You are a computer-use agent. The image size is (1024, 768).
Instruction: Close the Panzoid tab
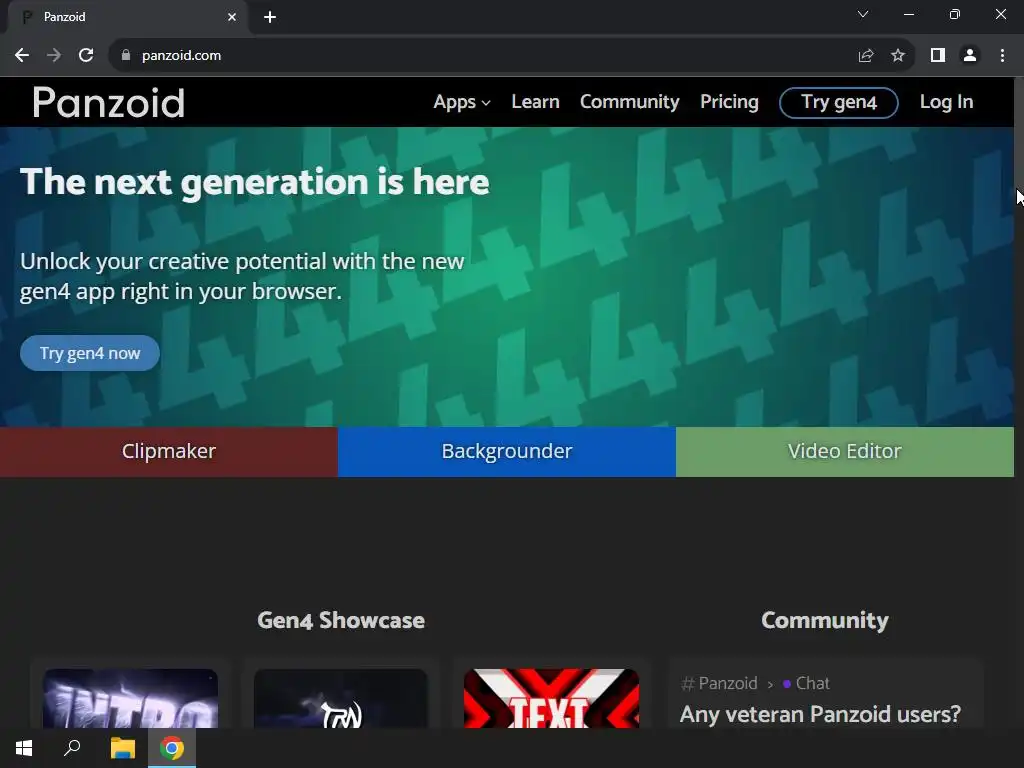232,17
